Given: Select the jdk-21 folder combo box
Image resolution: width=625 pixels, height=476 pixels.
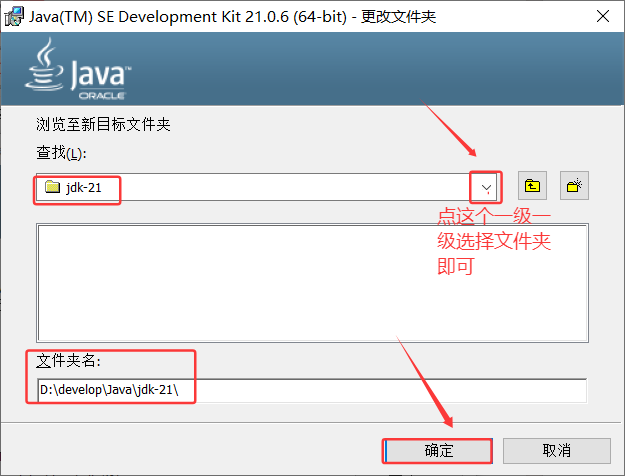Looking at the screenshot, I should 267,187.
